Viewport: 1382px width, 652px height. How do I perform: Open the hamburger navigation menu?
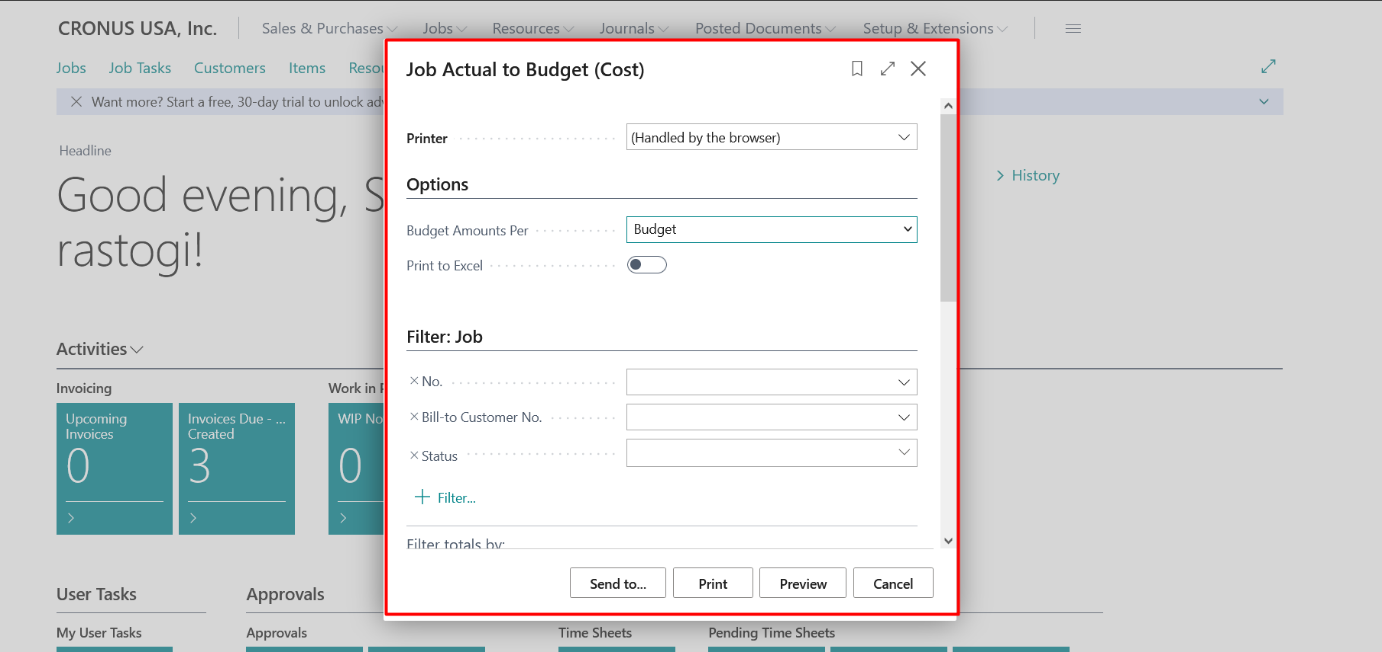[x=1073, y=28]
